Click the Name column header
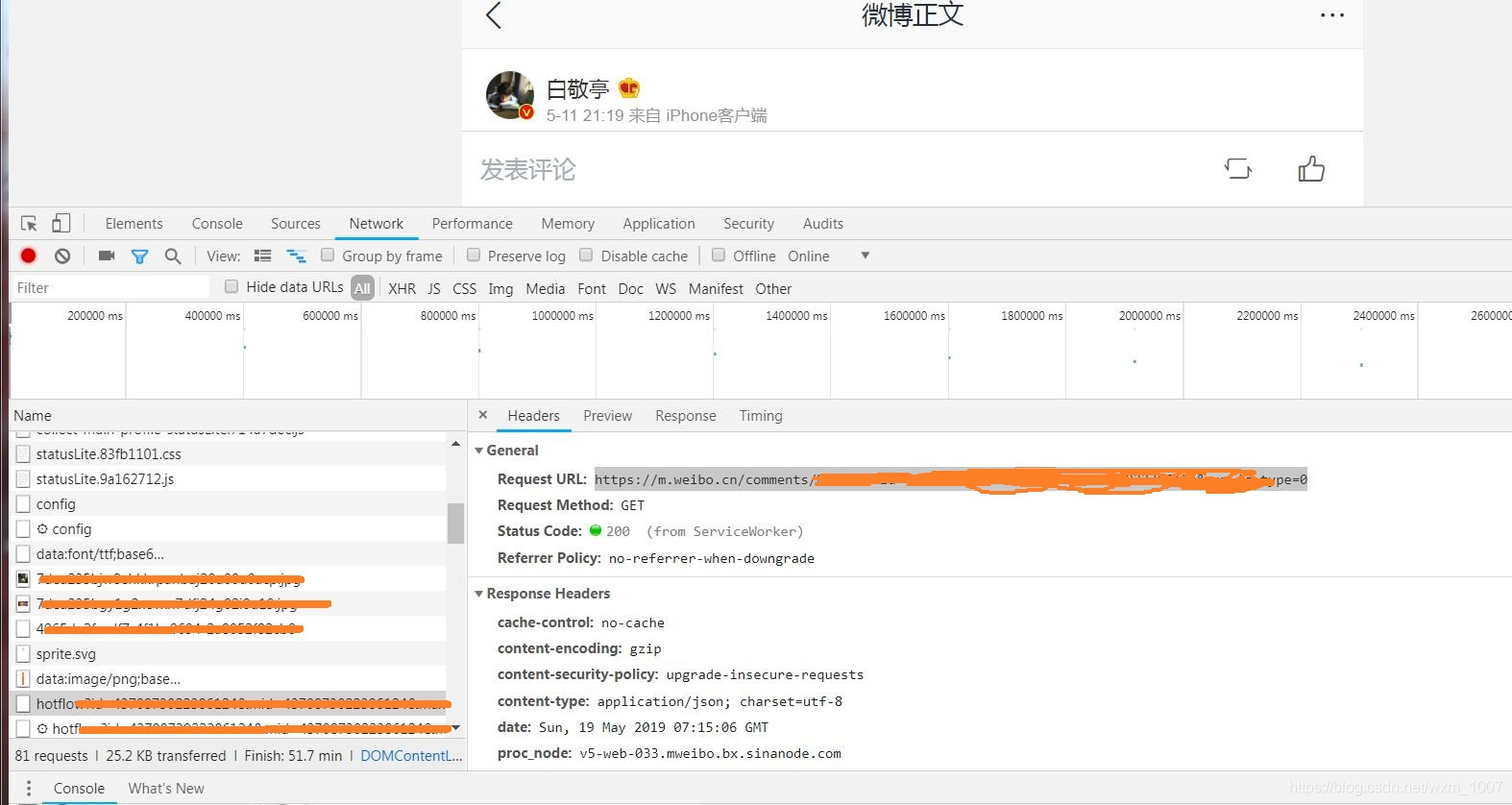The image size is (1512, 805). pyautogui.click(x=238, y=416)
